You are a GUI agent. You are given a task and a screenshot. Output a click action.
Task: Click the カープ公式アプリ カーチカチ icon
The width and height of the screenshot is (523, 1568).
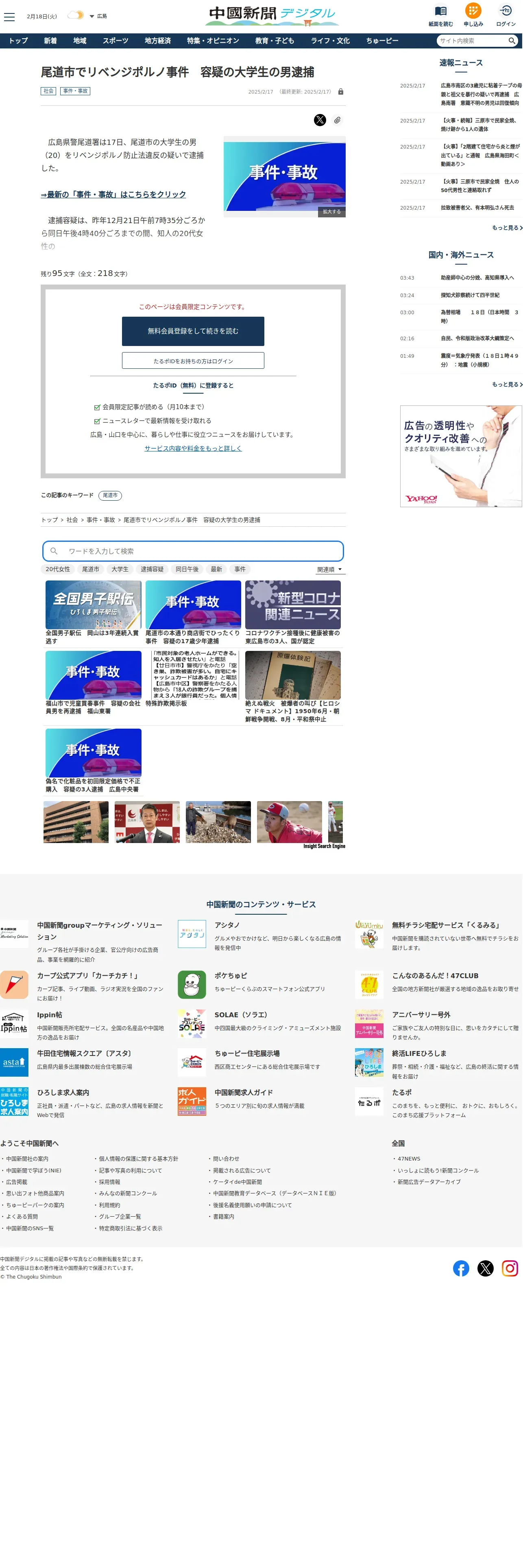[14, 985]
